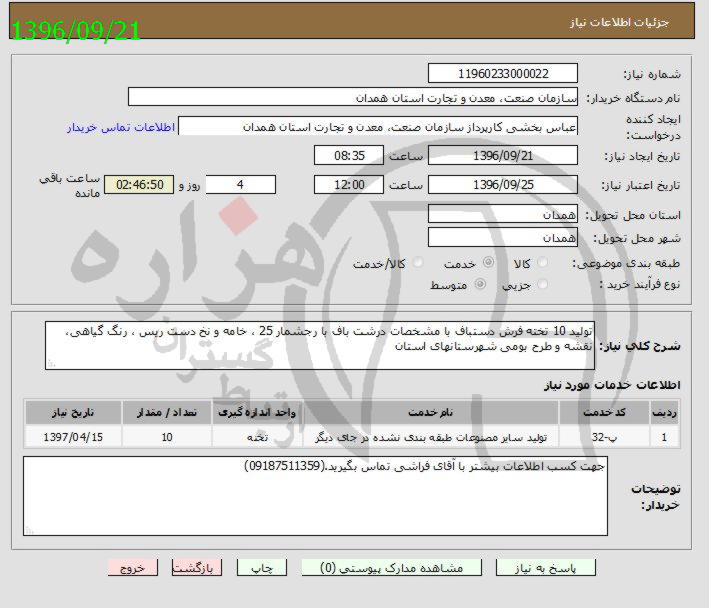Screen dimensions: 709x608
Task: Open the اطلاعات تماس خریدار link
Action: pos(121,127)
